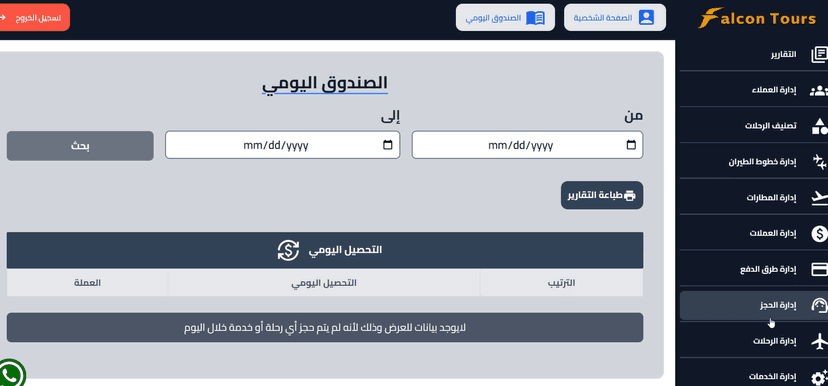This screenshot has width=828, height=386.
Task: Select the تصنيف الرحلات shapes icon
Action: [820, 126]
